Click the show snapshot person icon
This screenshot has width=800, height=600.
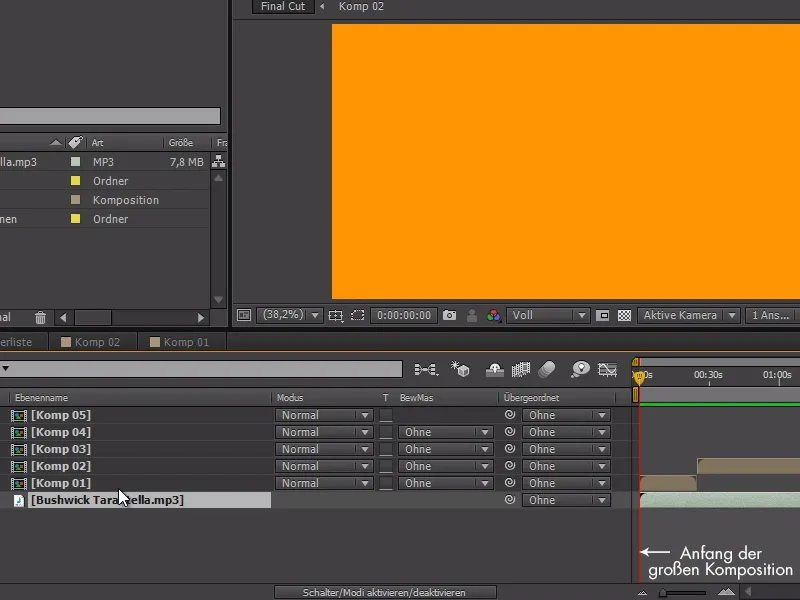point(472,315)
